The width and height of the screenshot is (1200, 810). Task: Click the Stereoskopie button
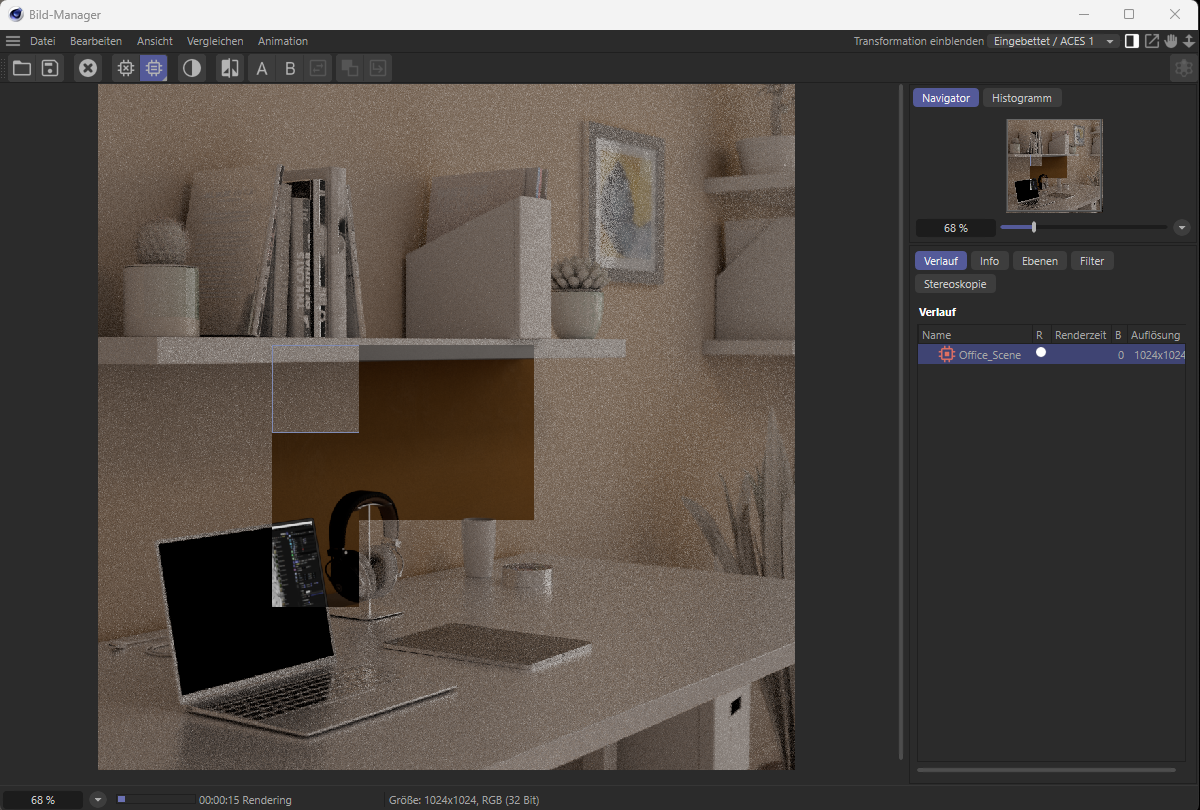tap(955, 284)
